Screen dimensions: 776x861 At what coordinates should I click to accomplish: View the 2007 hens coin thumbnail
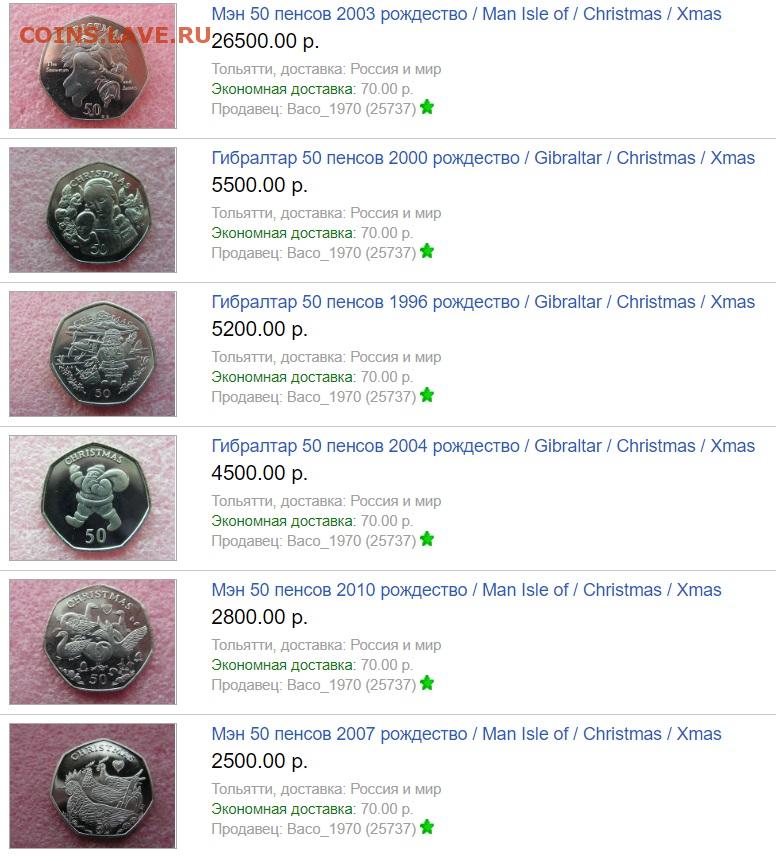point(93,785)
